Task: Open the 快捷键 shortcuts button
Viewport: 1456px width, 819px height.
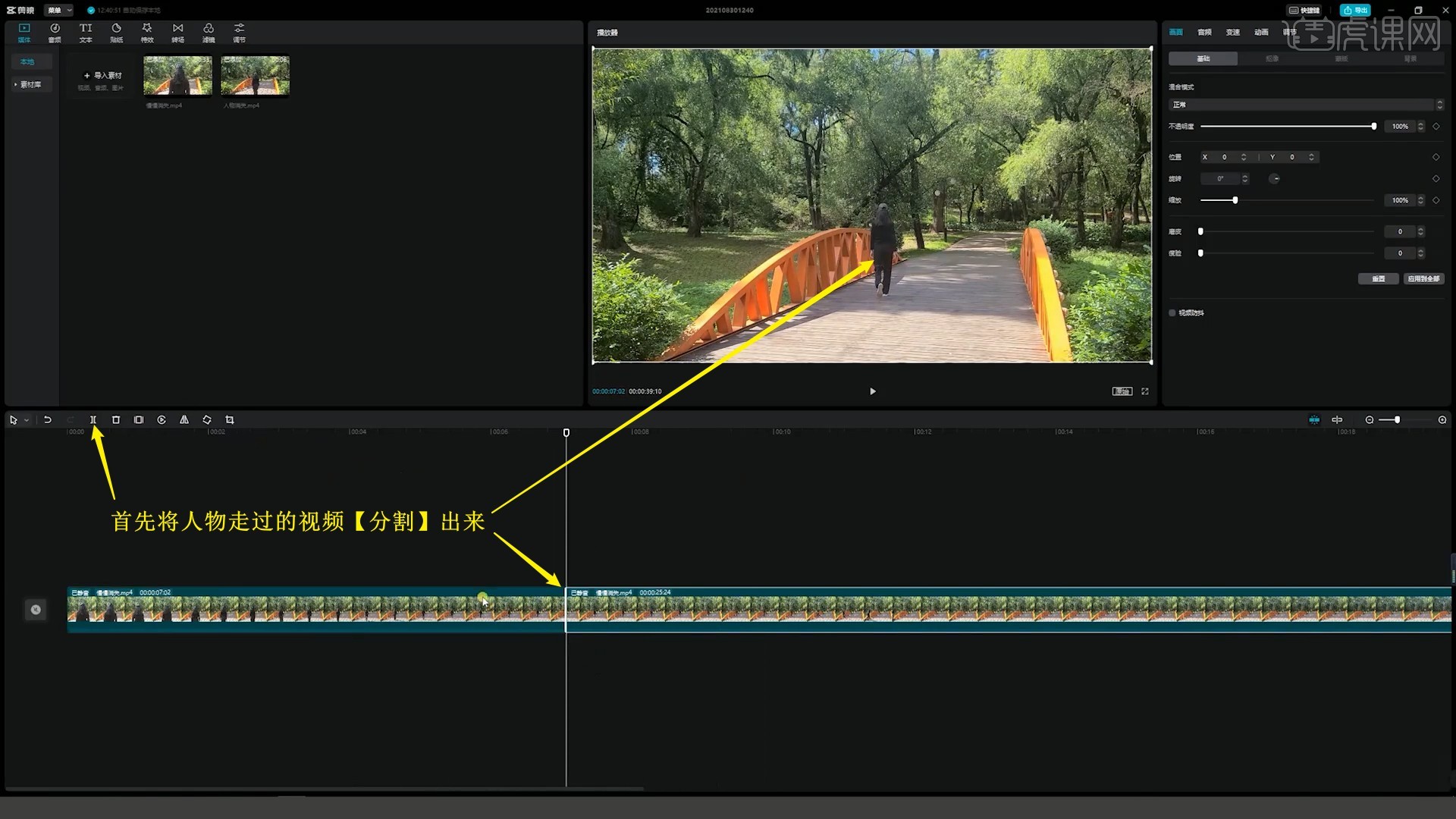Action: [x=1304, y=11]
